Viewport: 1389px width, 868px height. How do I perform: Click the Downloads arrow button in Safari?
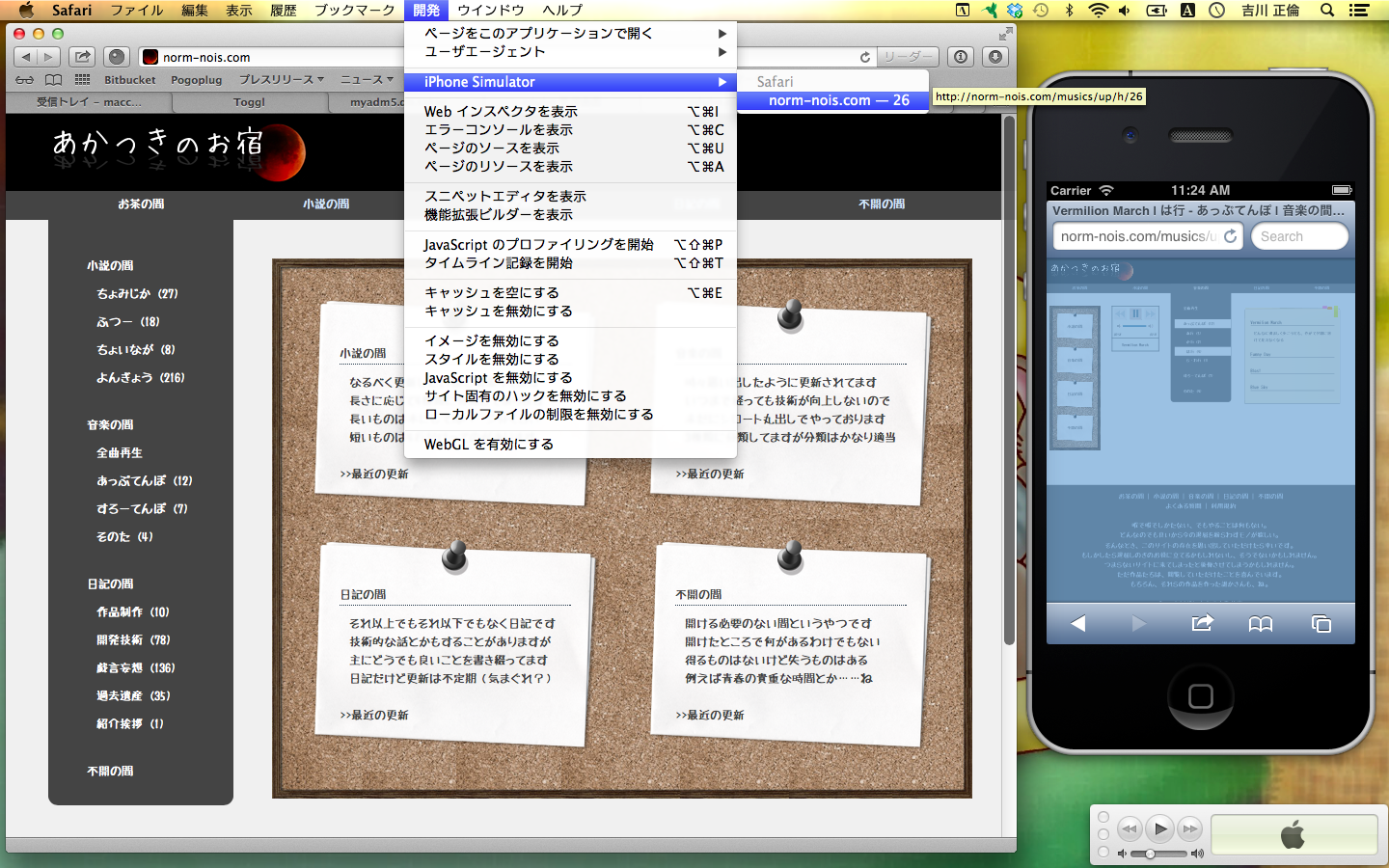(995, 57)
